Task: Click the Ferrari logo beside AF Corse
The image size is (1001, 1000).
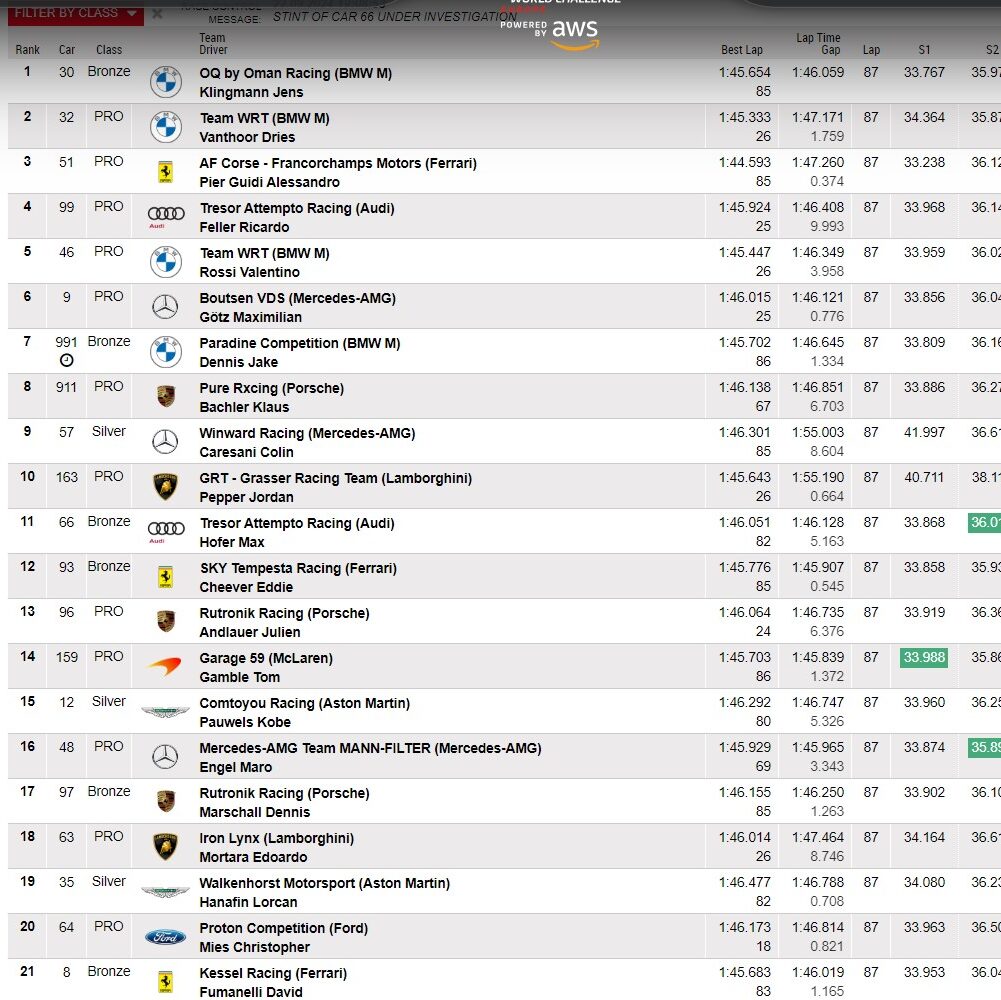Action: [165, 172]
